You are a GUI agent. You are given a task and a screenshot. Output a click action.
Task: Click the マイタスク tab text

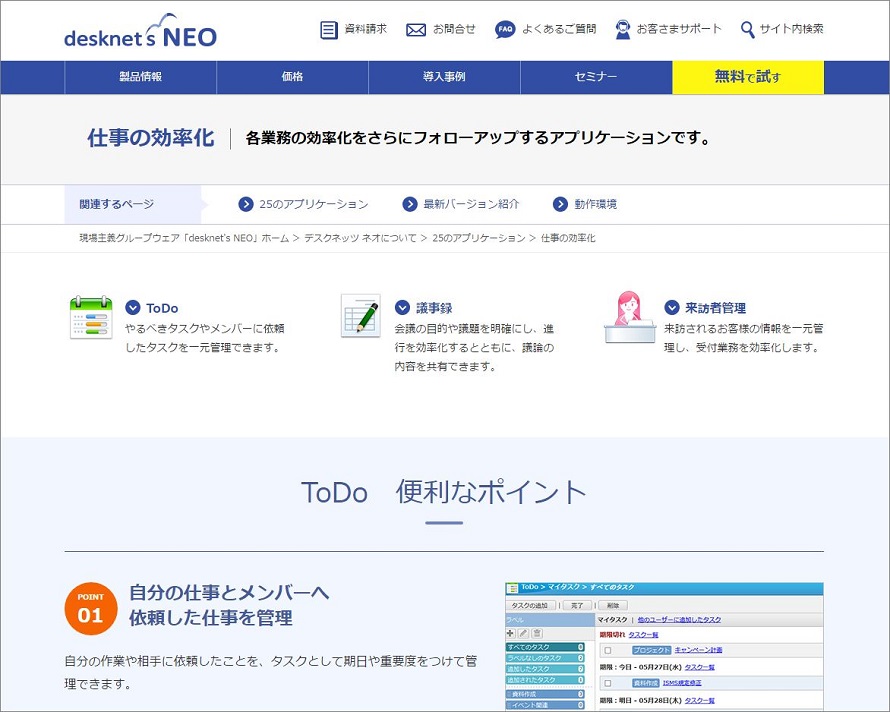coord(612,620)
